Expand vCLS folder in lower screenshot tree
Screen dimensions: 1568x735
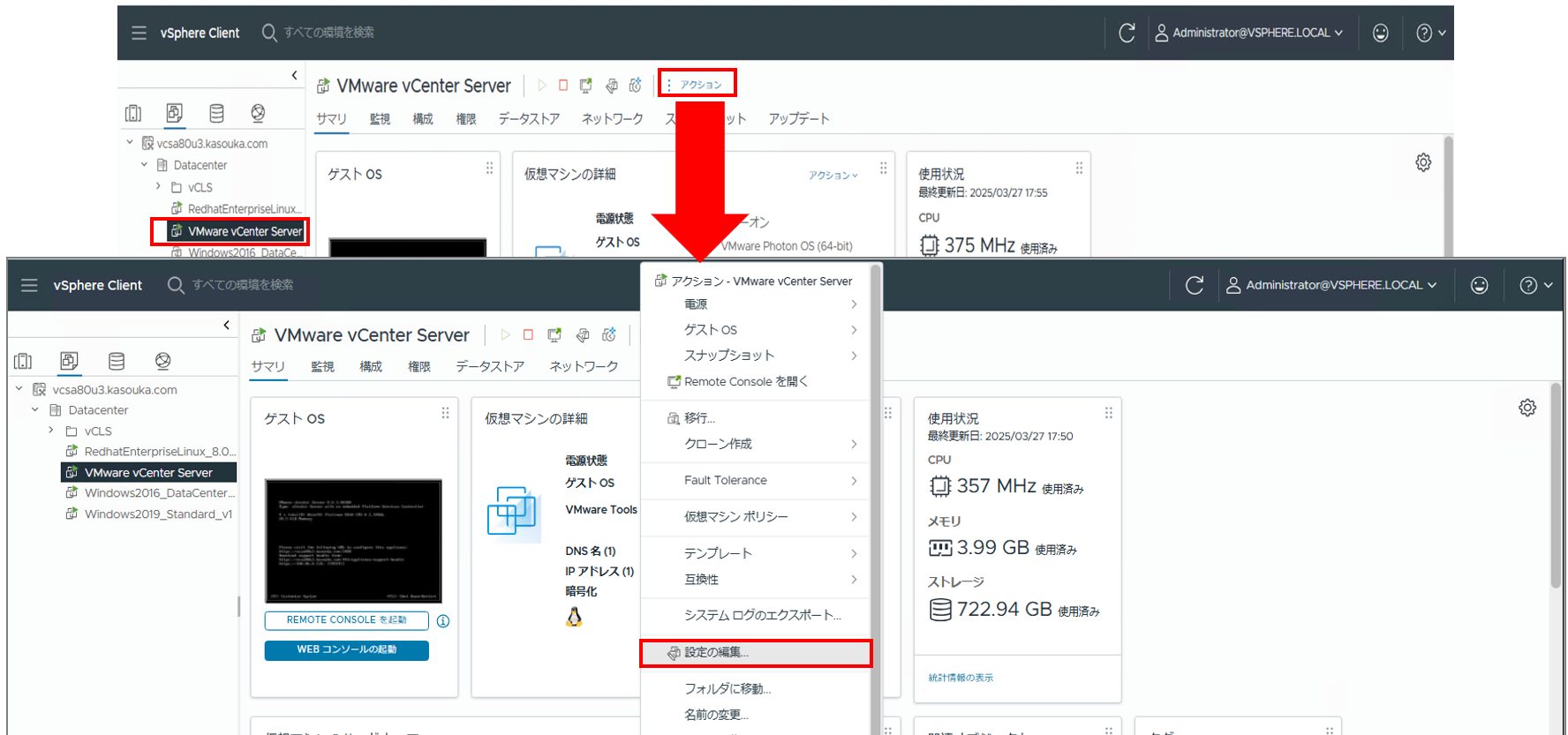tap(51, 431)
